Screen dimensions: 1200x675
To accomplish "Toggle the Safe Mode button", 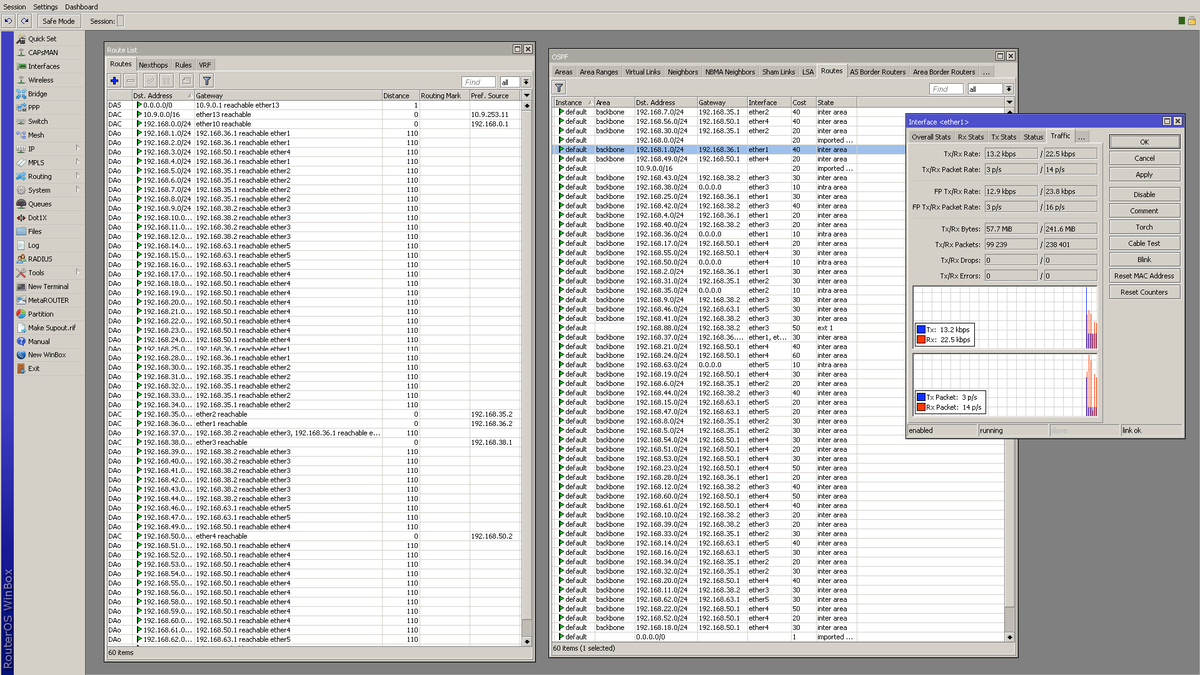I will 58,20.
